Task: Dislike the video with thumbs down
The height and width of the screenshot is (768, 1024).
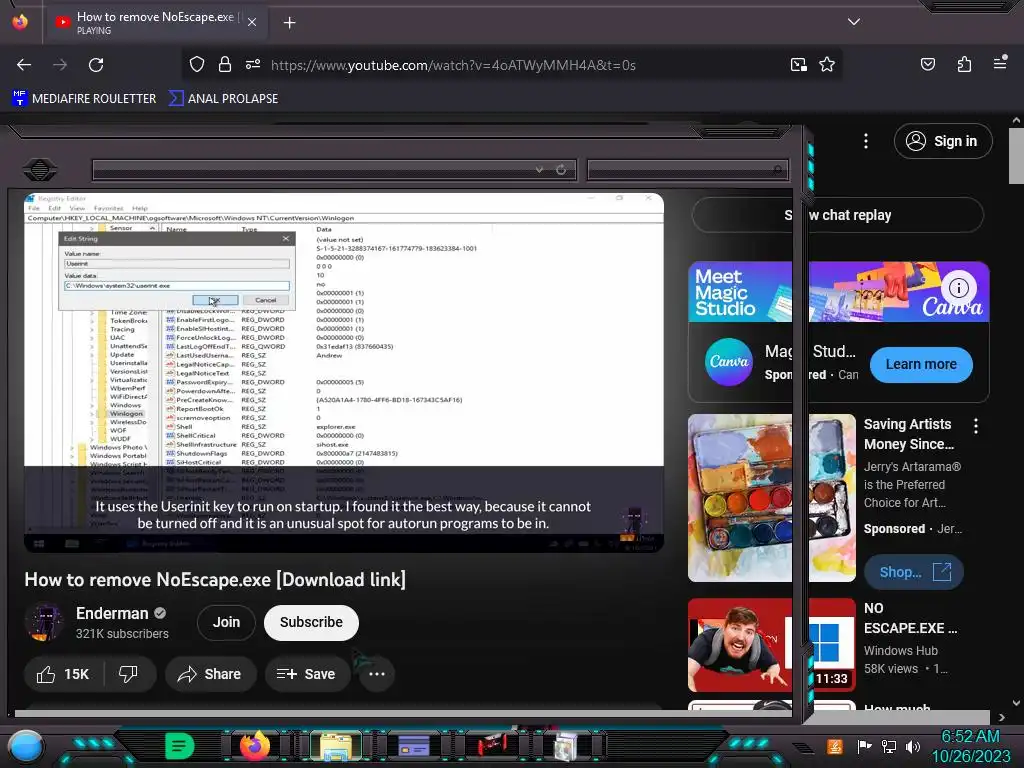Action: [x=129, y=674]
